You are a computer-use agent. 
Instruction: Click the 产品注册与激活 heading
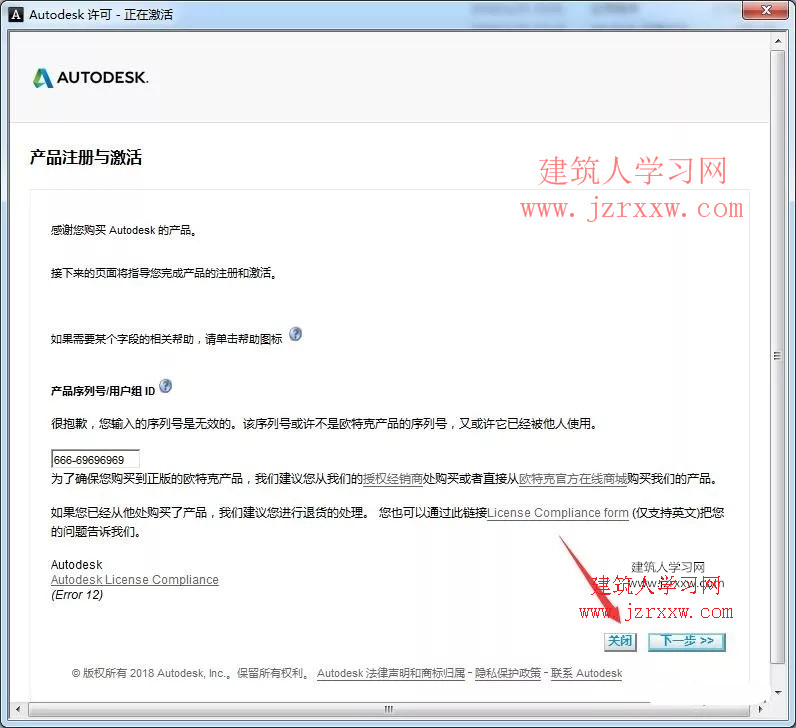86,157
